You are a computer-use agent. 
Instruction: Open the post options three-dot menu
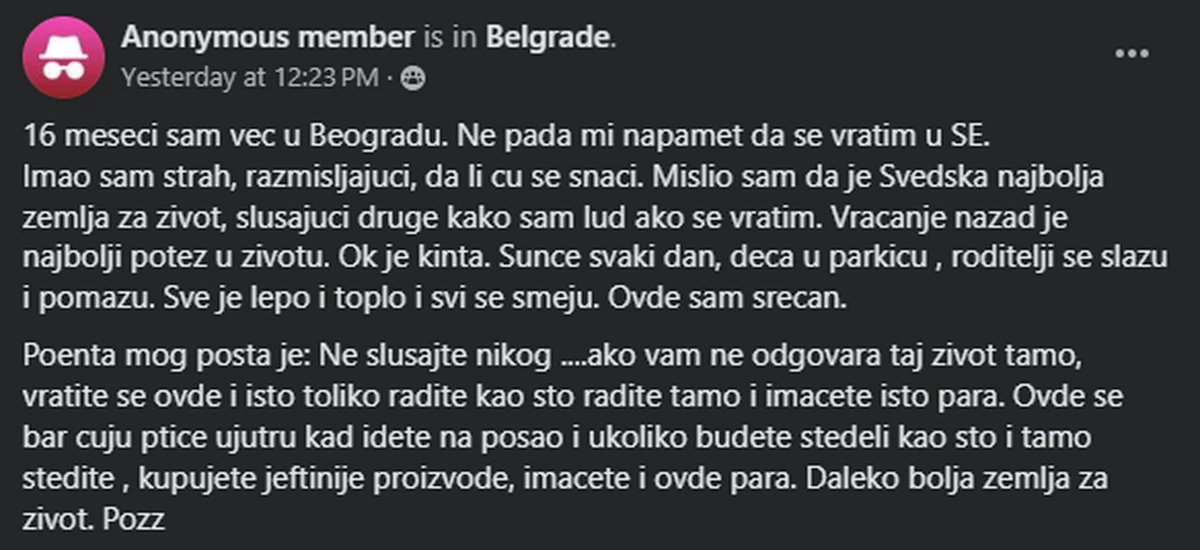[x=1132, y=53]
